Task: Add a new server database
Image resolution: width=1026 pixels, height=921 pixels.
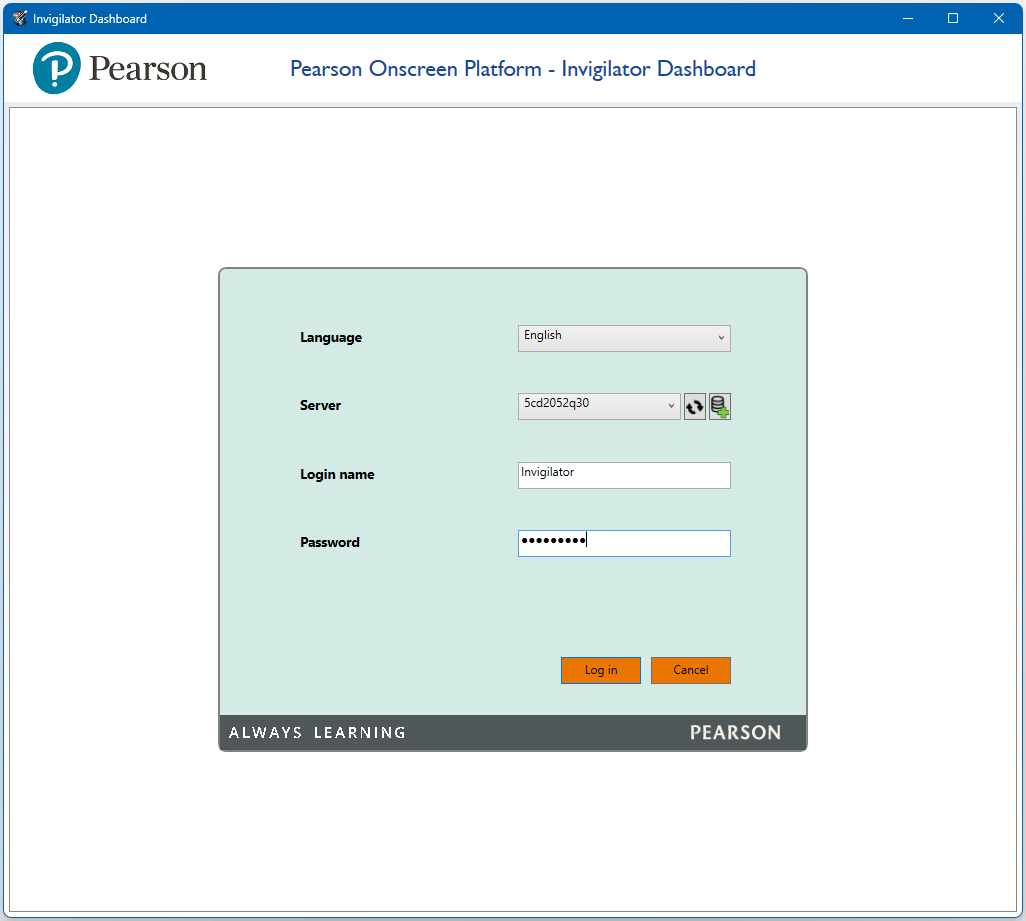Action: (x=718, y=406)
